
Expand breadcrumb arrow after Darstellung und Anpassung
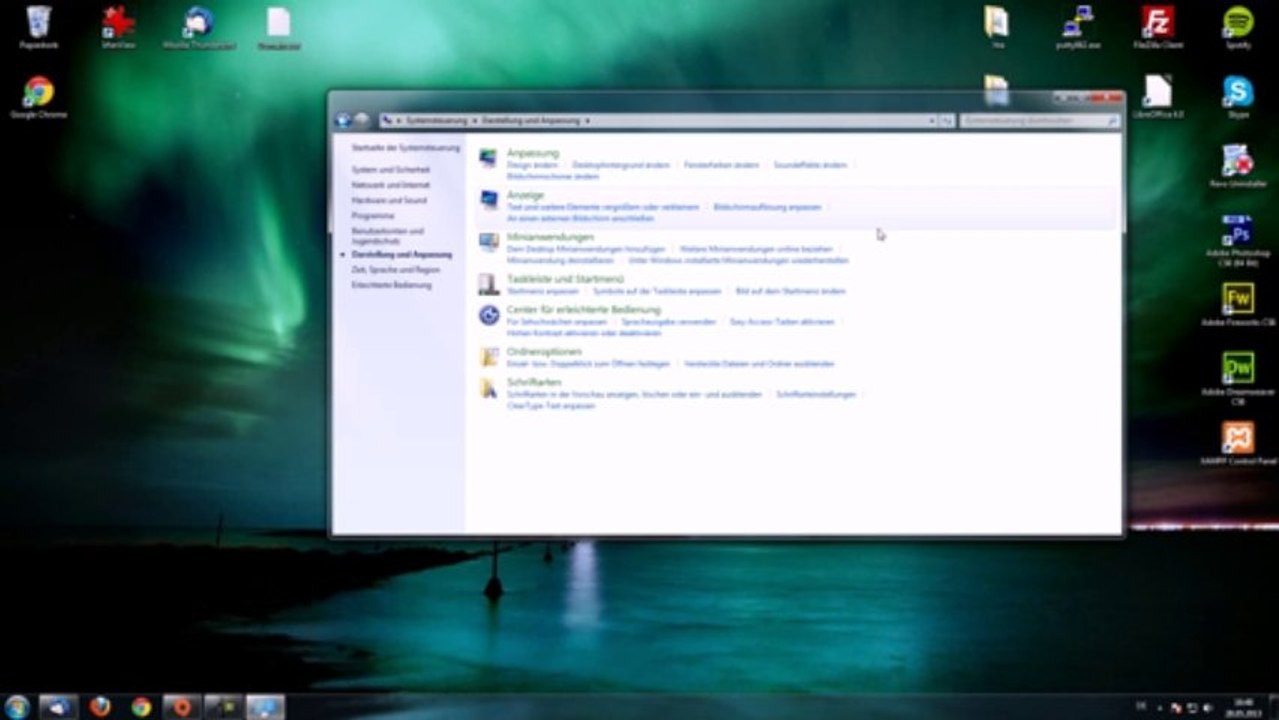[x=587, y=120]
